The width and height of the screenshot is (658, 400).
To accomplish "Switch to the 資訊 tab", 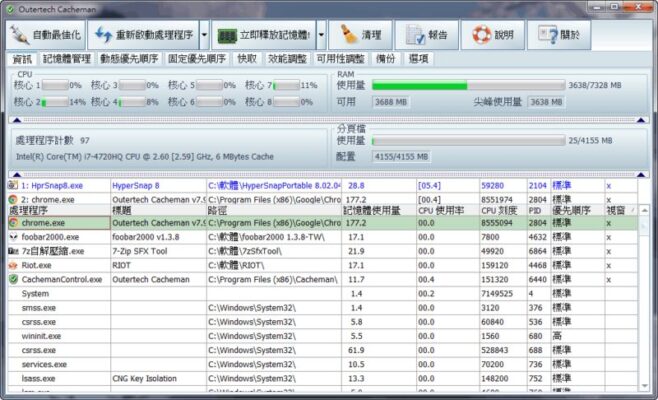I will [22, 59].
